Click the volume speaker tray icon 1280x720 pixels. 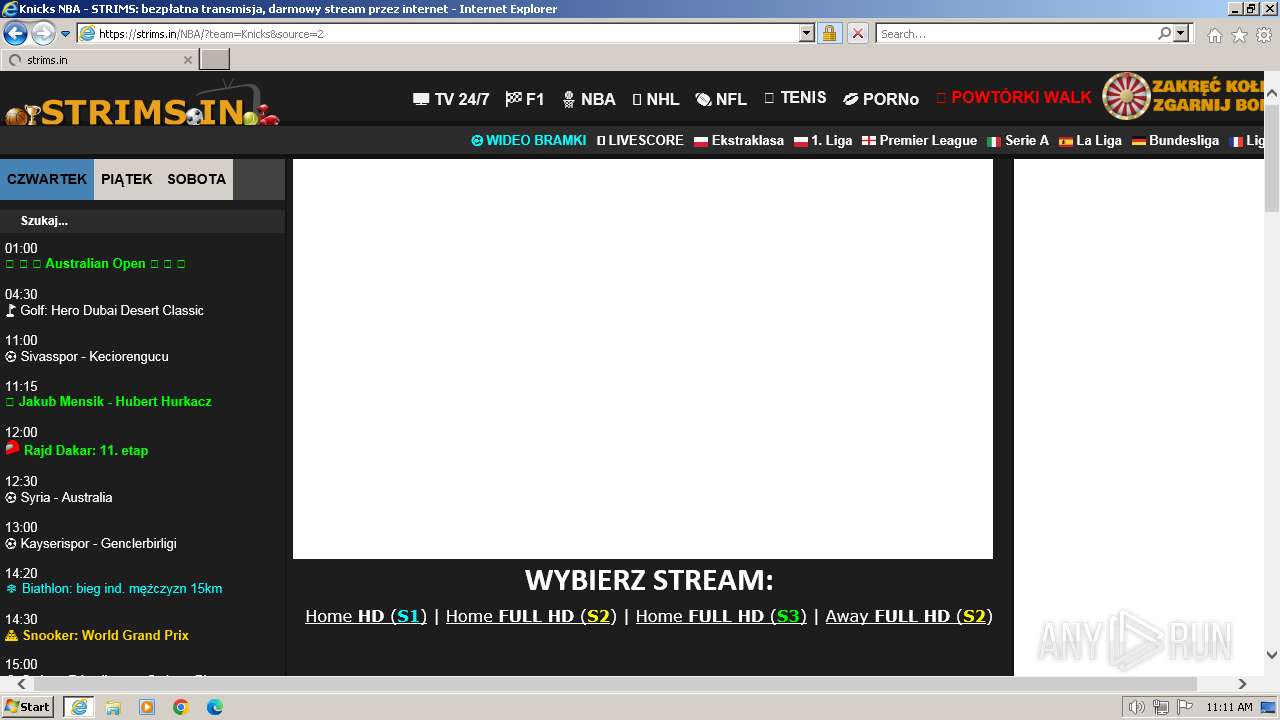click(x=1136, y=707)
